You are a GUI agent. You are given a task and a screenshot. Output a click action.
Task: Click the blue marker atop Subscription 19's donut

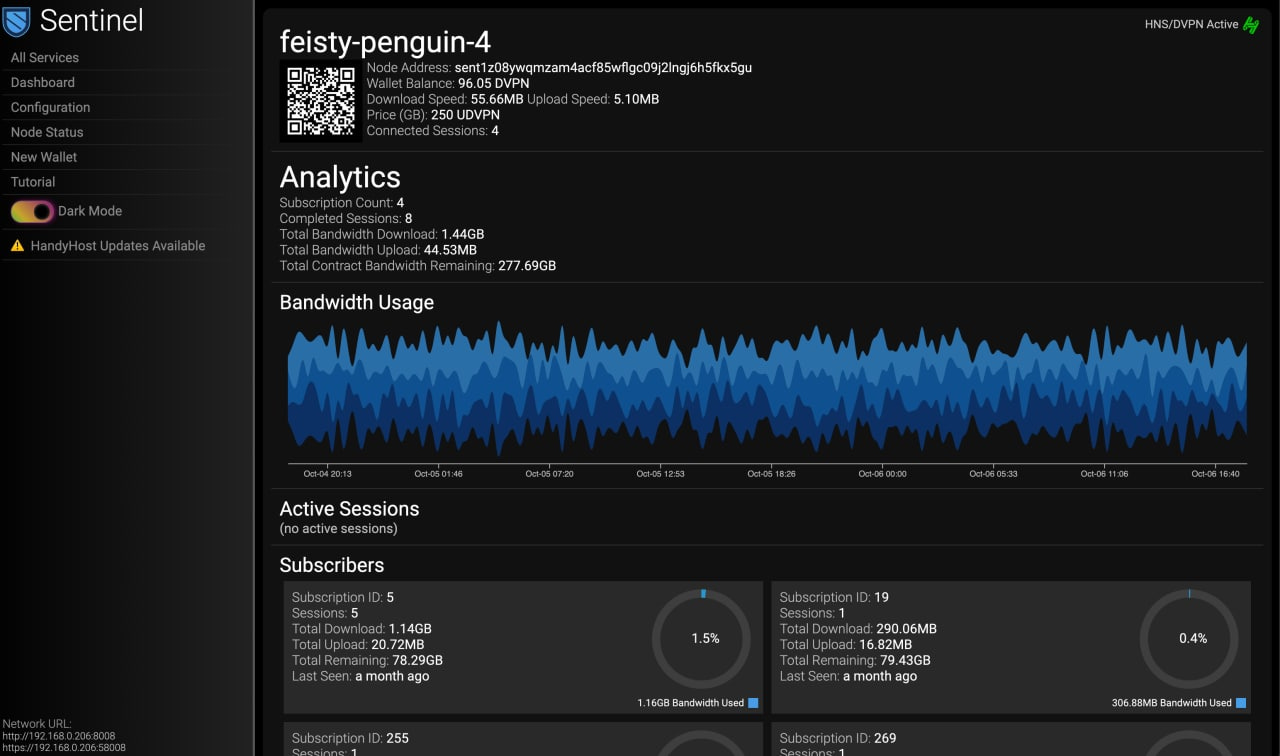pos(1190,592)
